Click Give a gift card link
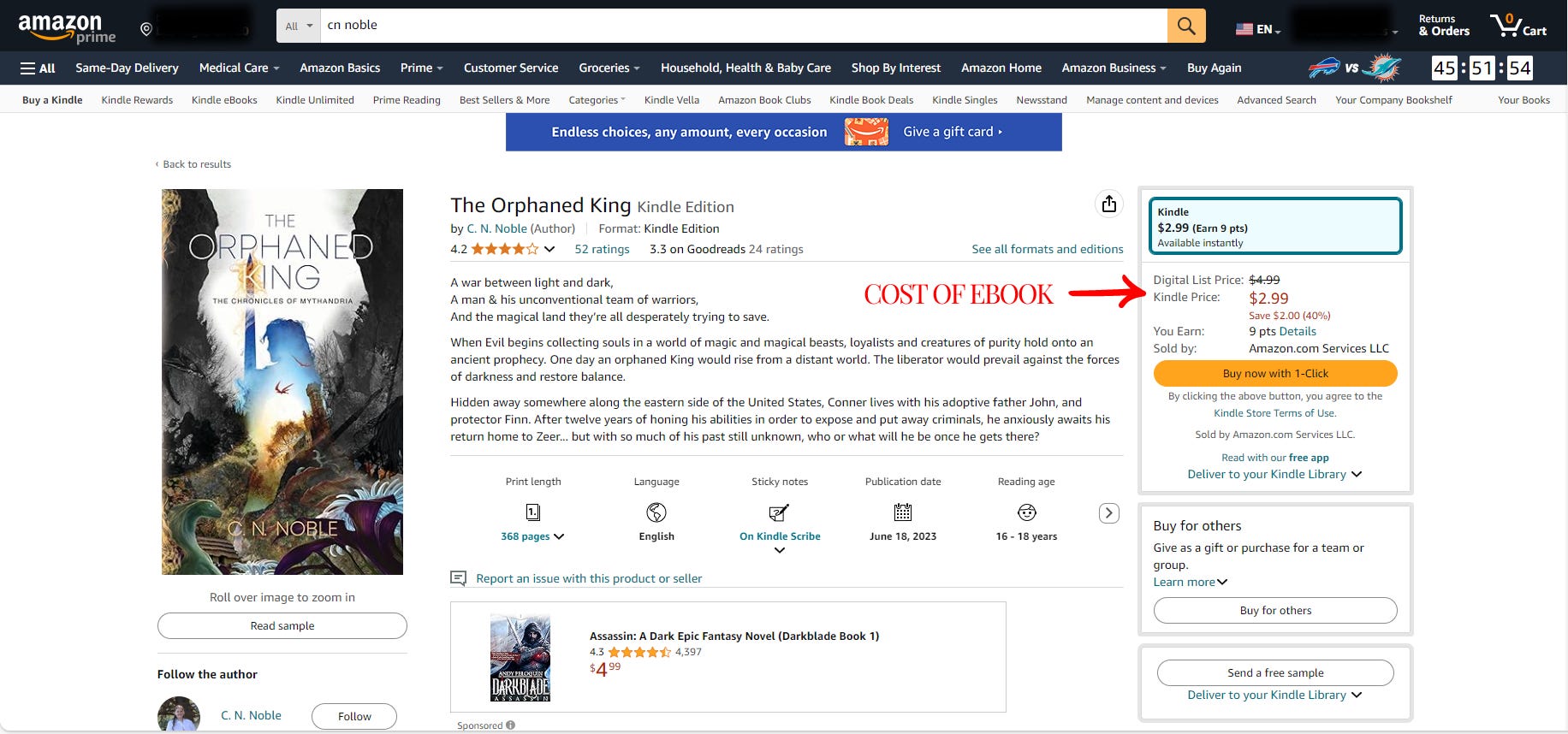This screenshot has width=1568, height=734. coord(953,132)
